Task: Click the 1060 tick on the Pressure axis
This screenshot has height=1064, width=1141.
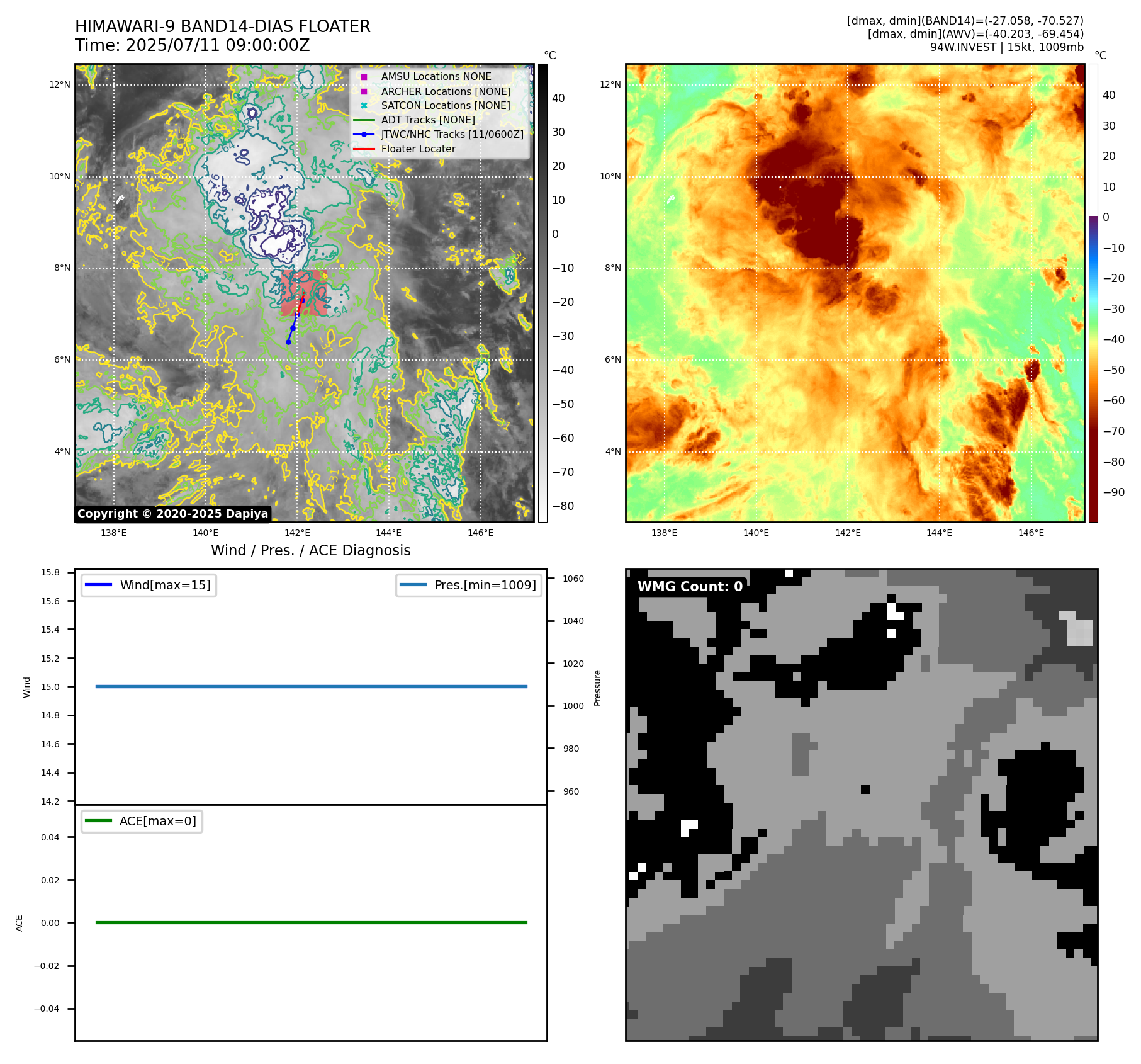Action: pyautogui.click(x=573, y=579)
